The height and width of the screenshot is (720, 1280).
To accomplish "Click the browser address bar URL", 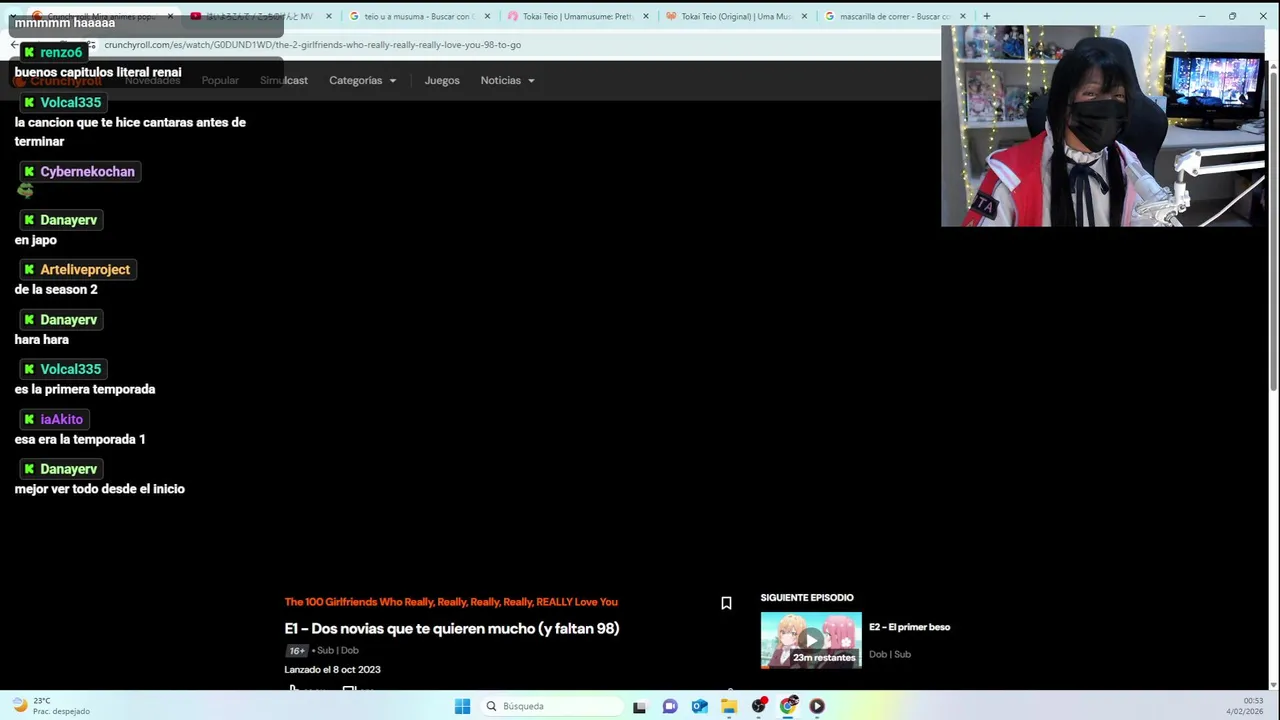I will 312,45.
